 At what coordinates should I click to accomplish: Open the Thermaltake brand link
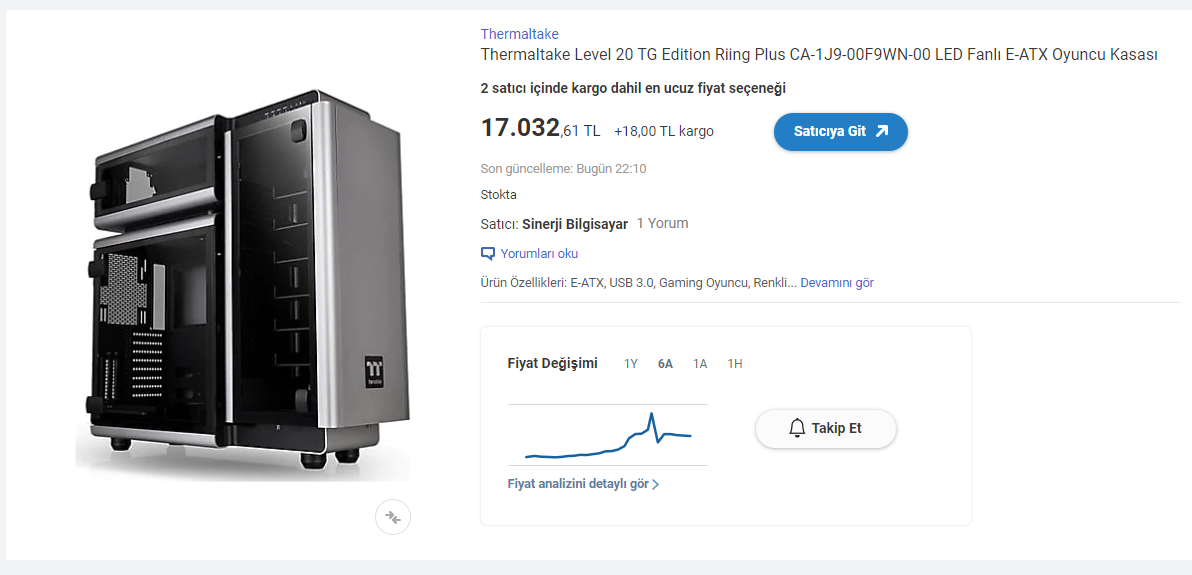[519, 34]
